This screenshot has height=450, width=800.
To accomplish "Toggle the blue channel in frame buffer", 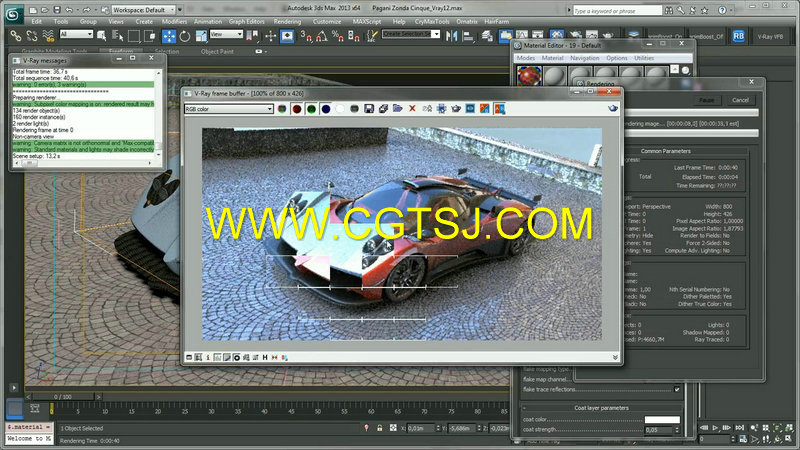I will (326, 109).
